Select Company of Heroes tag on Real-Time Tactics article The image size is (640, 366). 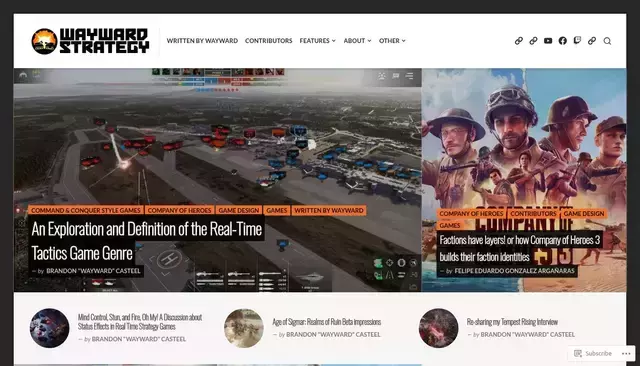tap(179, 211)
